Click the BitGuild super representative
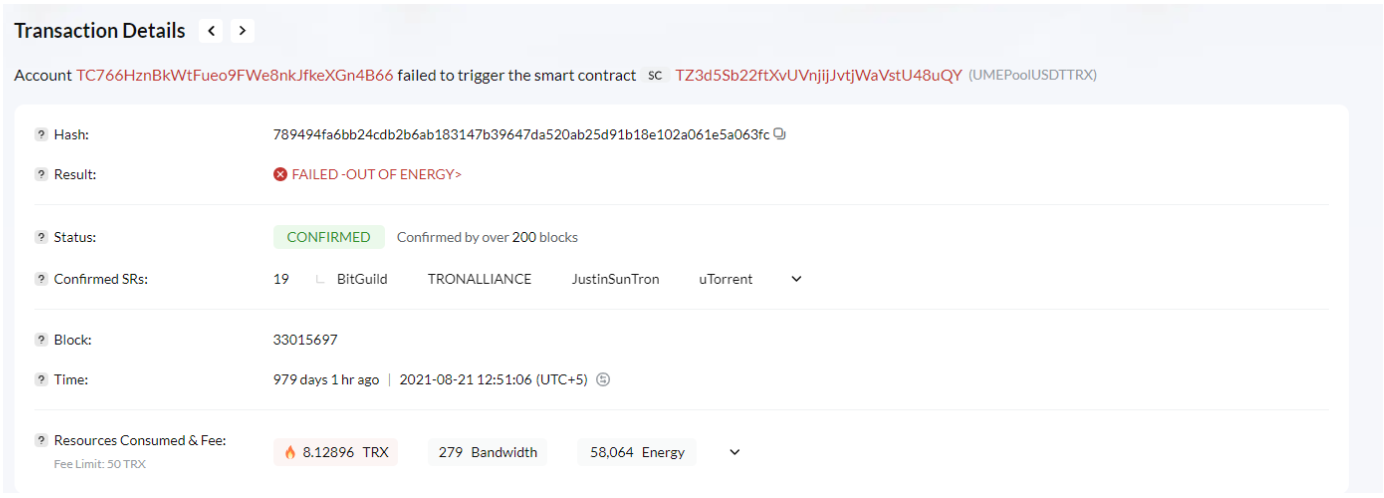 pyautogui.click(x=362, y=279)
